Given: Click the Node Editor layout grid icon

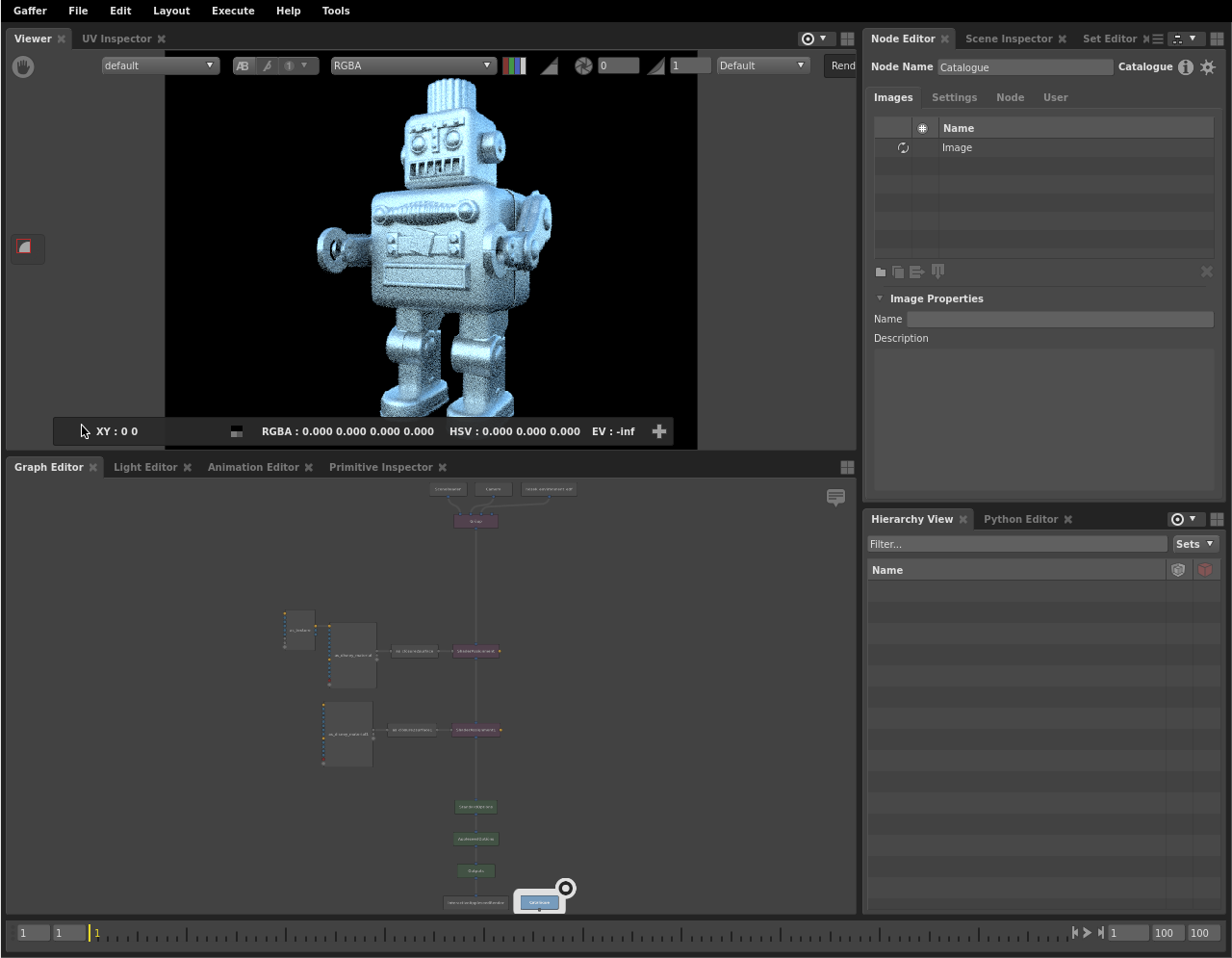Looking at the screenshot, I should pyautogui.click(x=1217, y=39).
